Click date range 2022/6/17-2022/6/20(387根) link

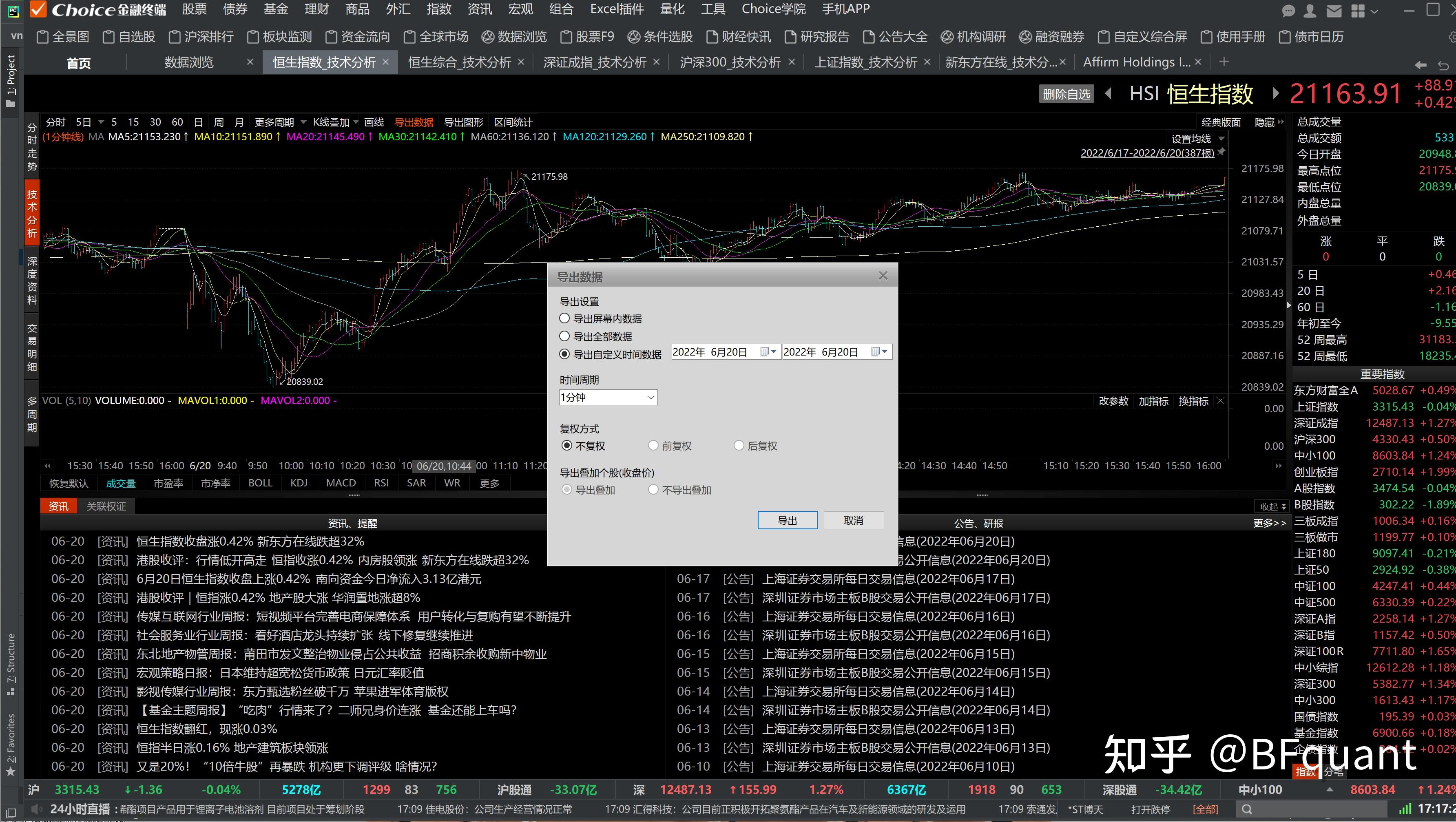point(1147,152)
